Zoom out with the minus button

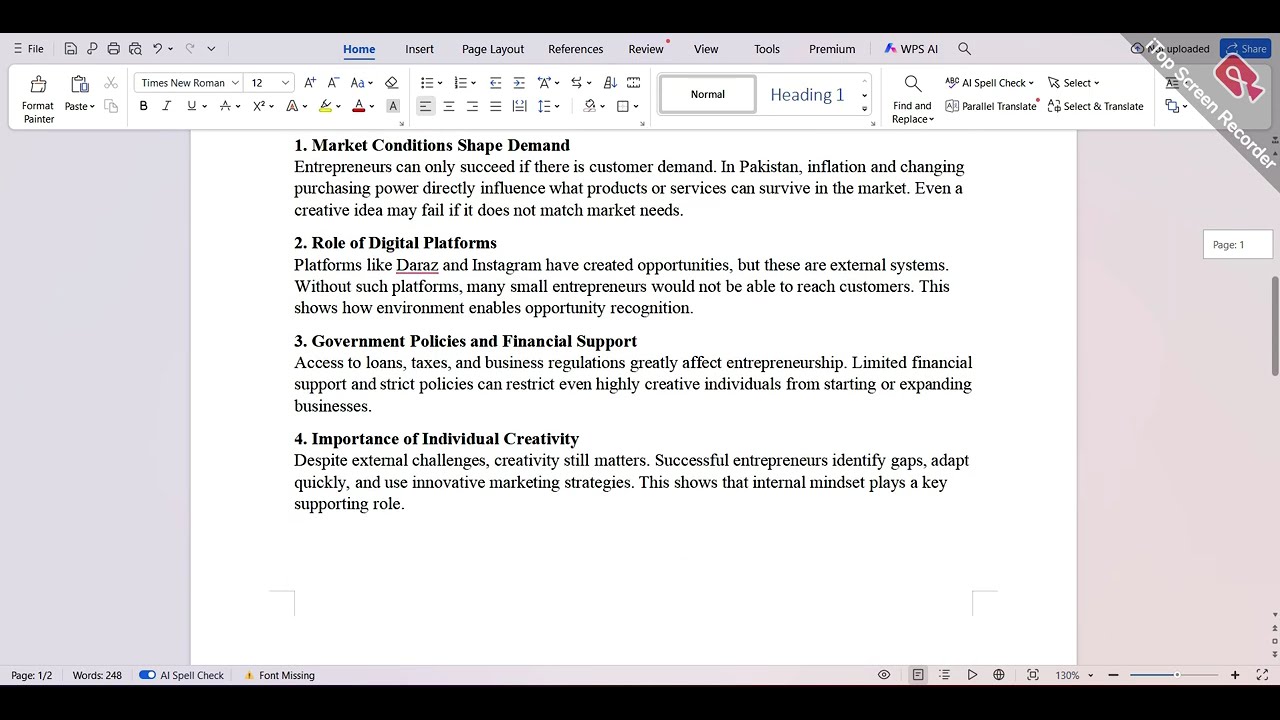point(1113,675)
